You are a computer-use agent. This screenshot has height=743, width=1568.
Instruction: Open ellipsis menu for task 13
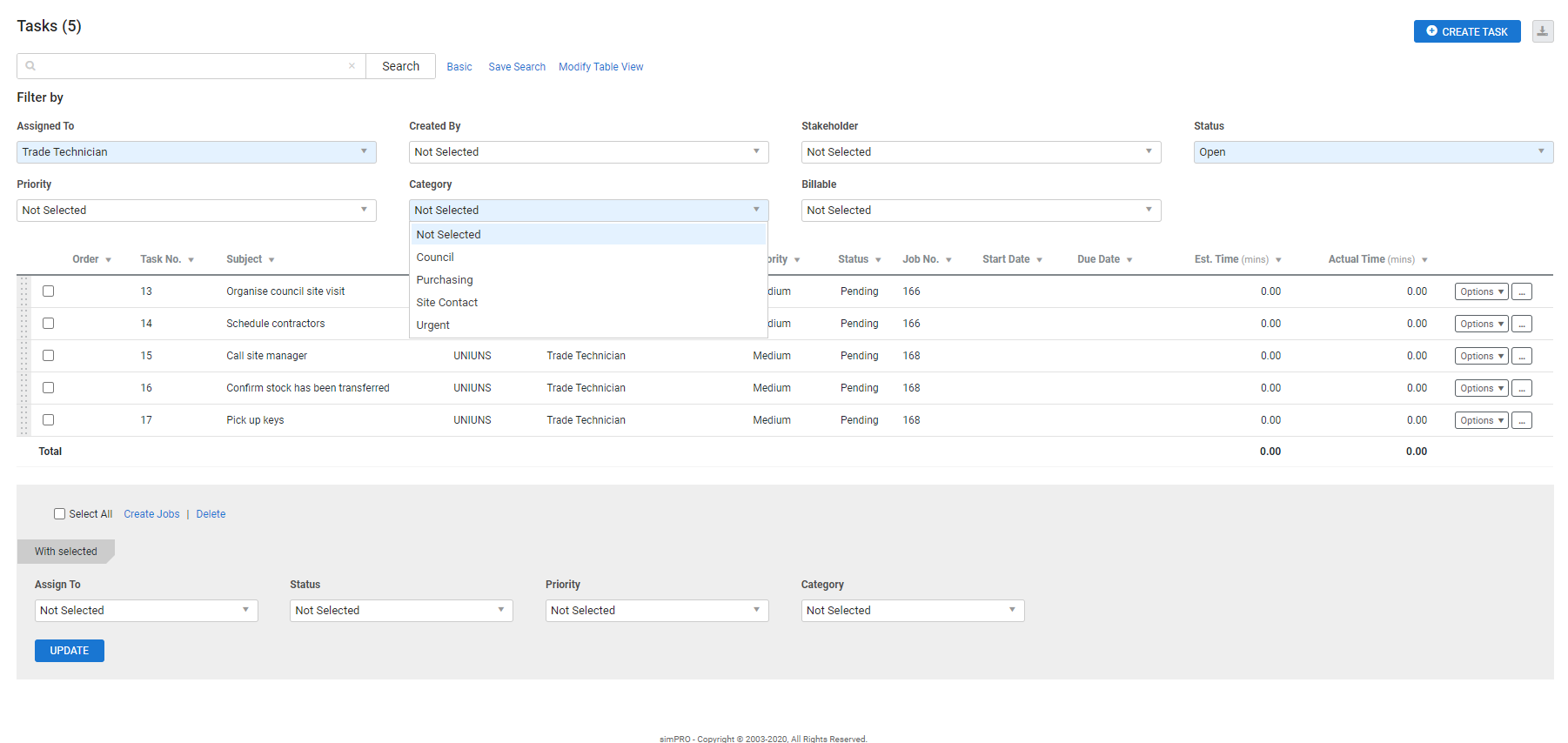point(1521,292)
